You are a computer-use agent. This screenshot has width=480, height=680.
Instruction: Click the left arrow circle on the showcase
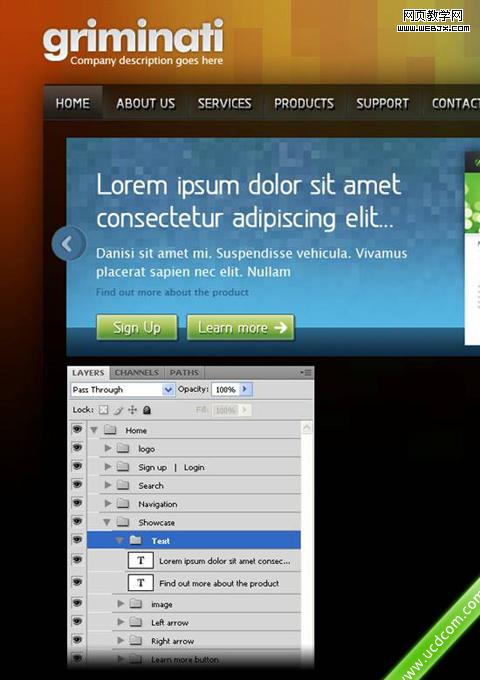pos(69,243)
